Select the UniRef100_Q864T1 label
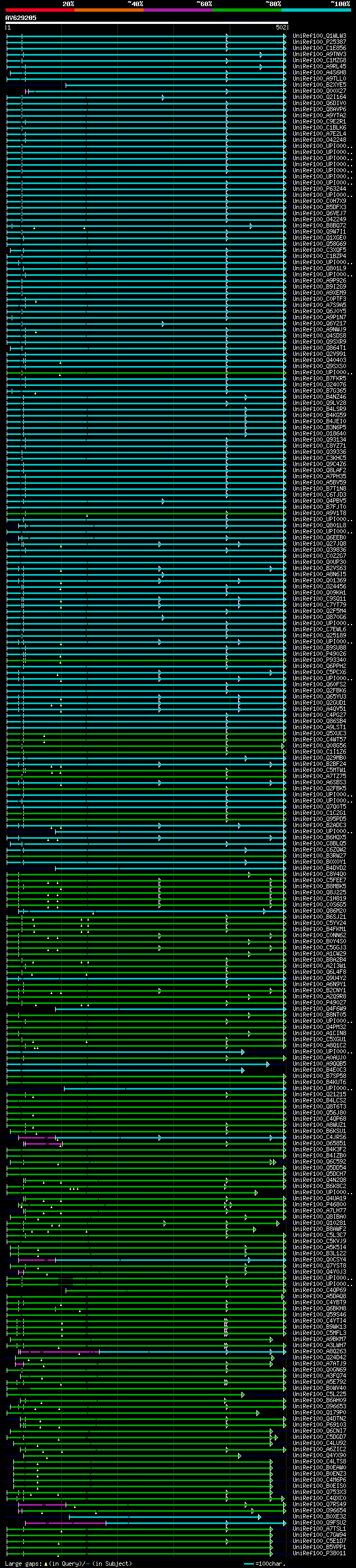Image resolution: width=356 pixels, height=1568 pixels. pos(319,348)
